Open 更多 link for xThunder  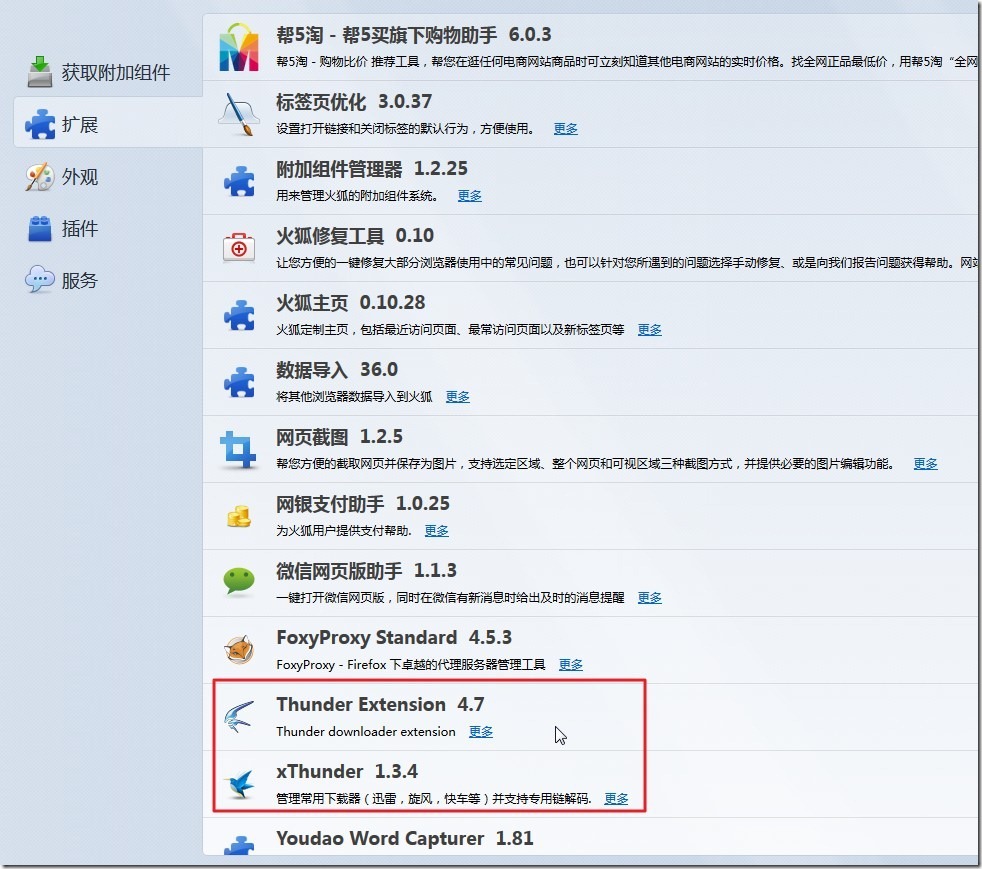click(x=616, y=798)
